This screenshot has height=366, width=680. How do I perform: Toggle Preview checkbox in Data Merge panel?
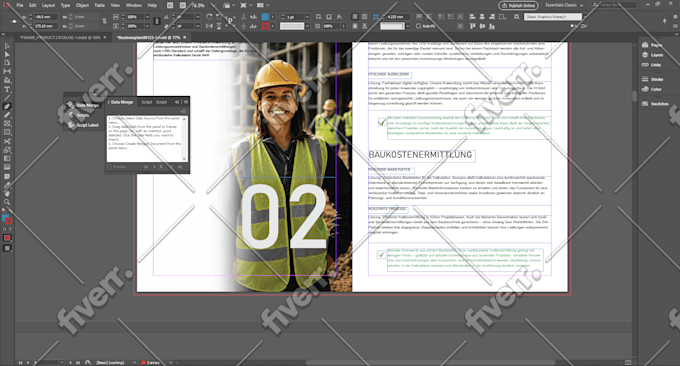[109, 167]
